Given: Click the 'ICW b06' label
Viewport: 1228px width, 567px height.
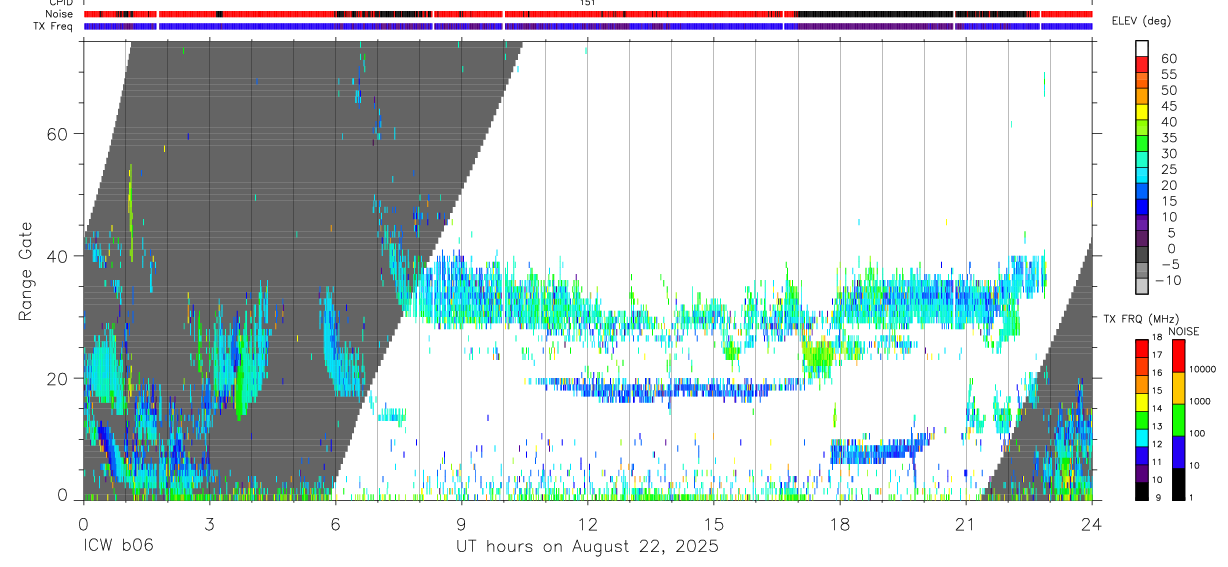Looking at the screenshot, I should tap(118, 546).
